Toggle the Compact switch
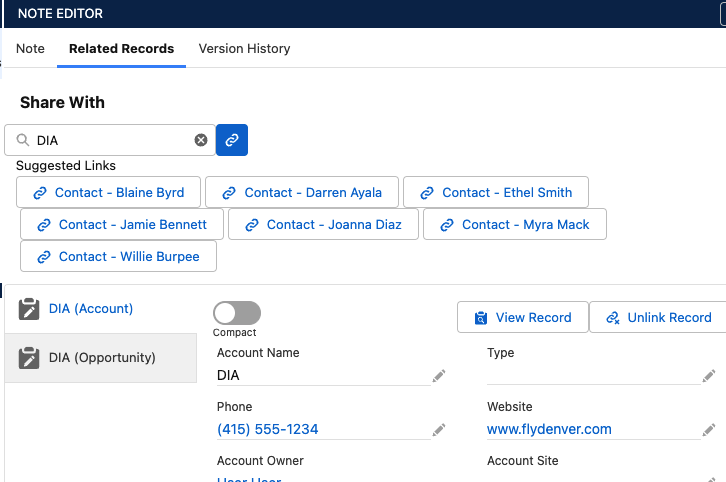726x482 pixels. point(237,313)
